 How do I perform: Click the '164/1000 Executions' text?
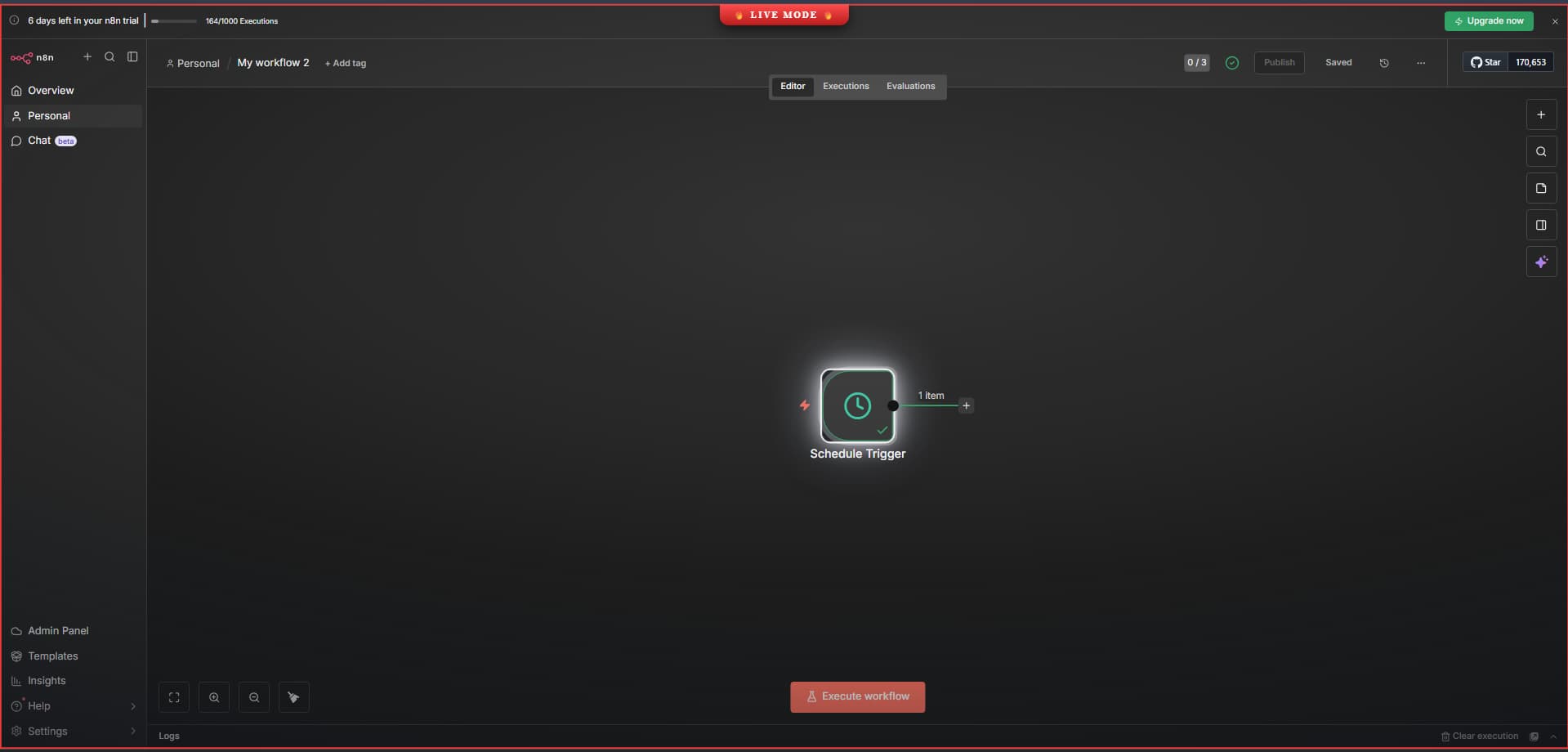242,21
